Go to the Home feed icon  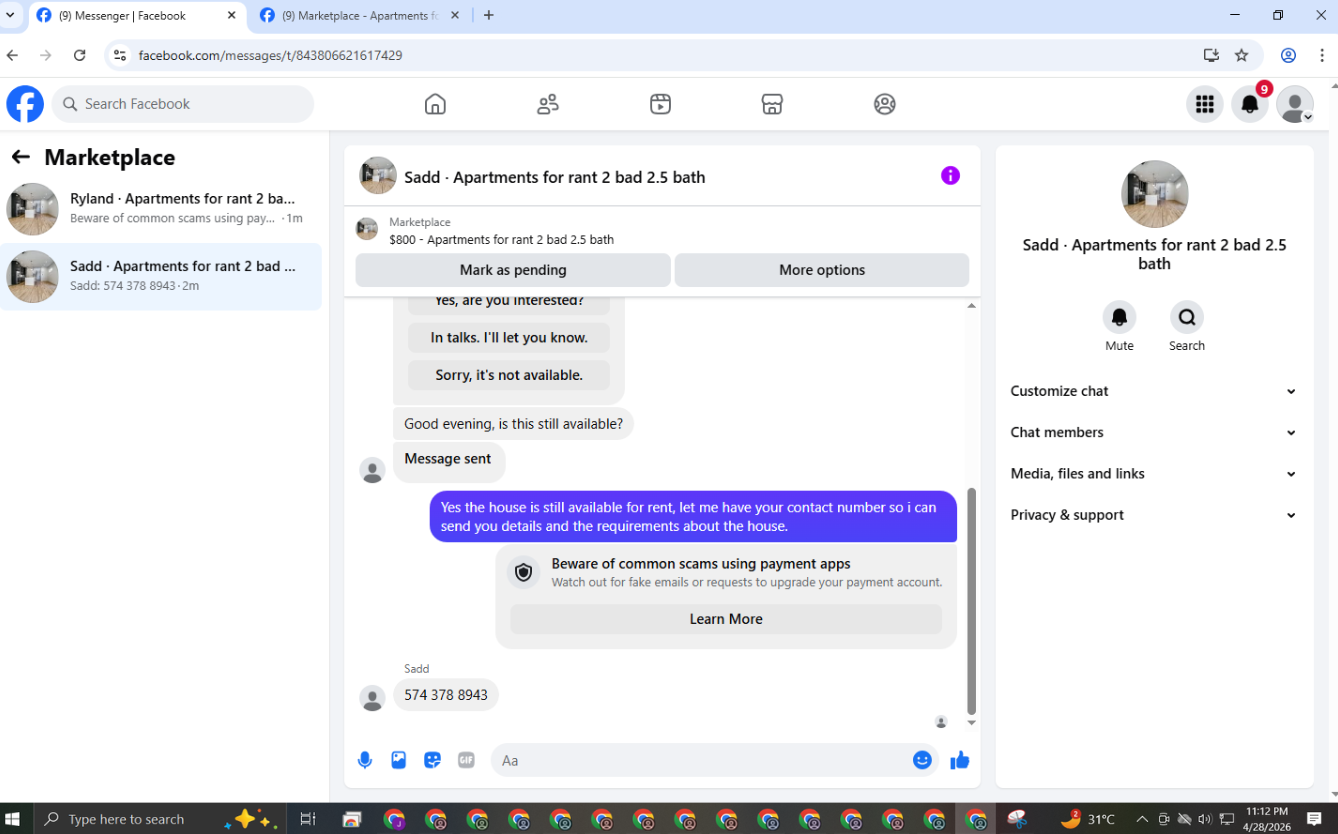coord(435,104)
